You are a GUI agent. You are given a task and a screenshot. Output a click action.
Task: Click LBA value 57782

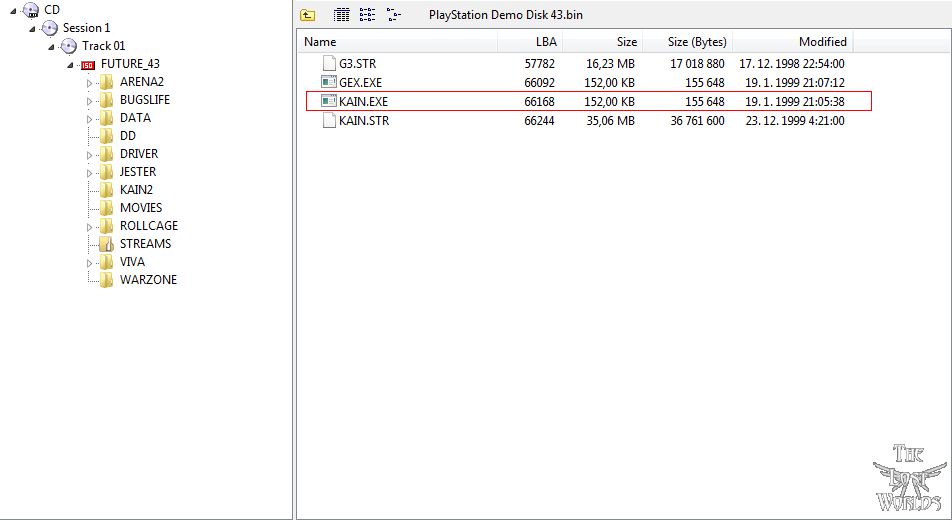click(x=540, y=64)
